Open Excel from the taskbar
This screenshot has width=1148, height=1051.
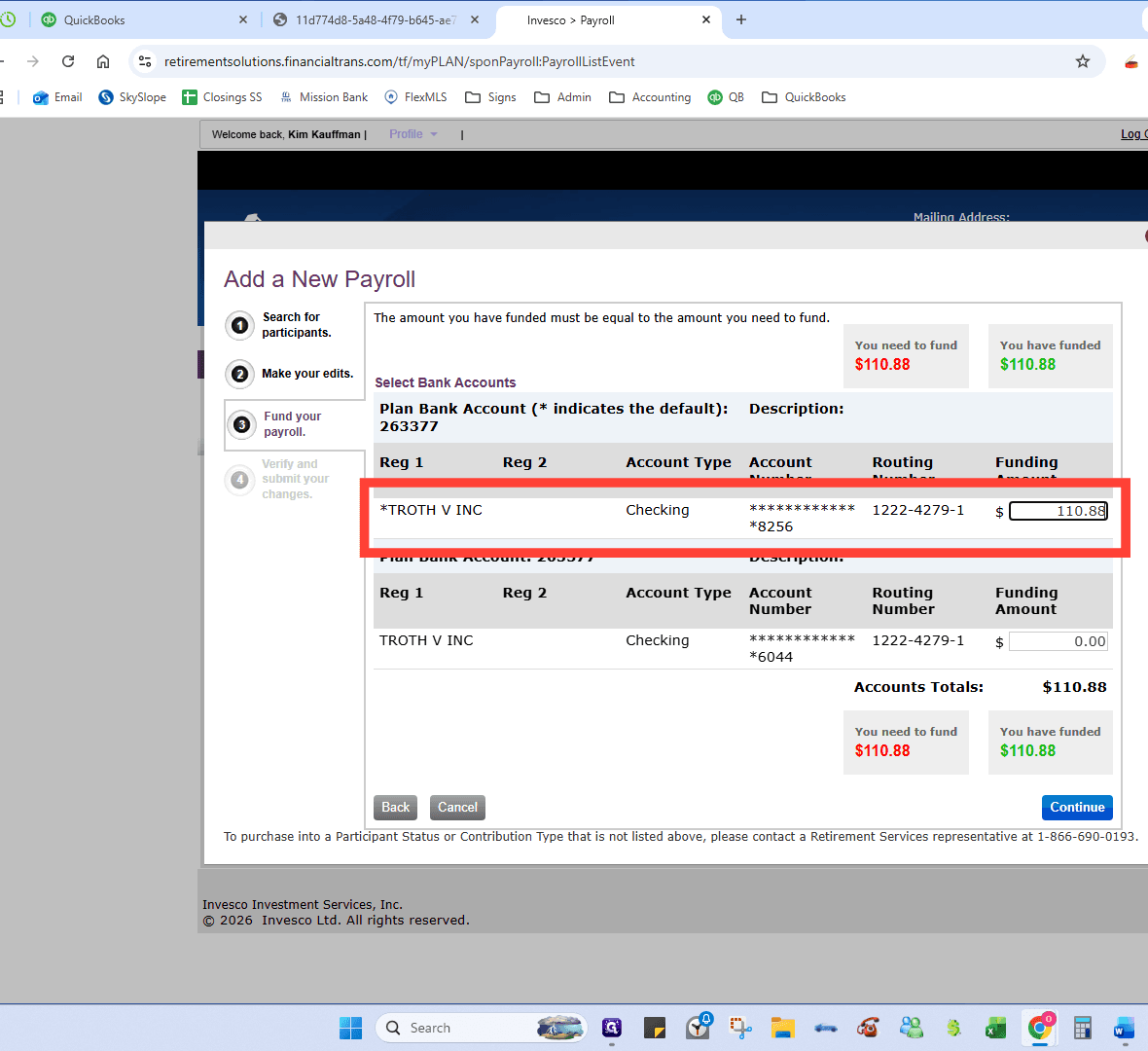tap(996, 1028)
